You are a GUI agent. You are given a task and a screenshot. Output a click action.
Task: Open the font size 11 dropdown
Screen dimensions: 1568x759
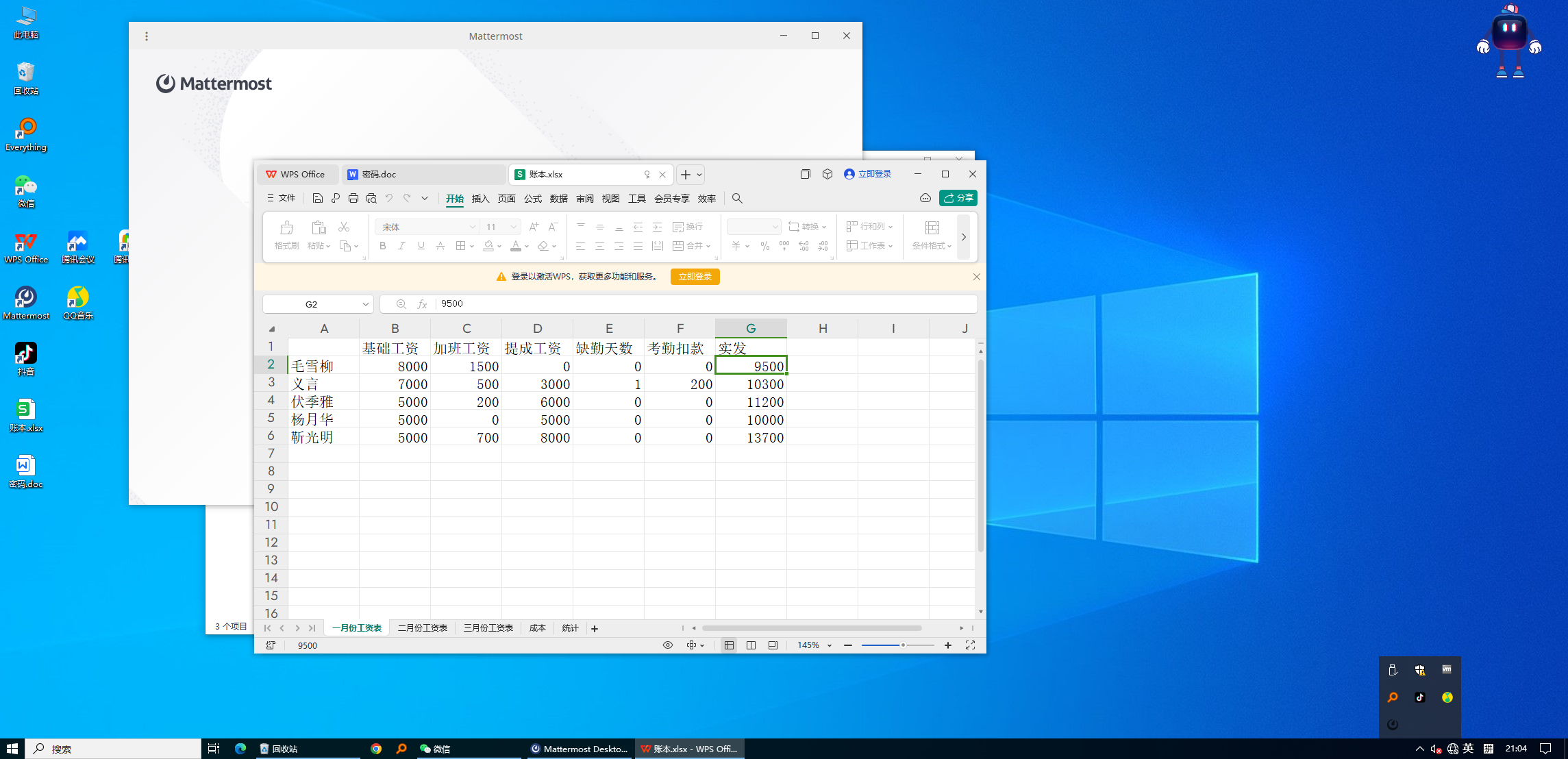(513, 227)
